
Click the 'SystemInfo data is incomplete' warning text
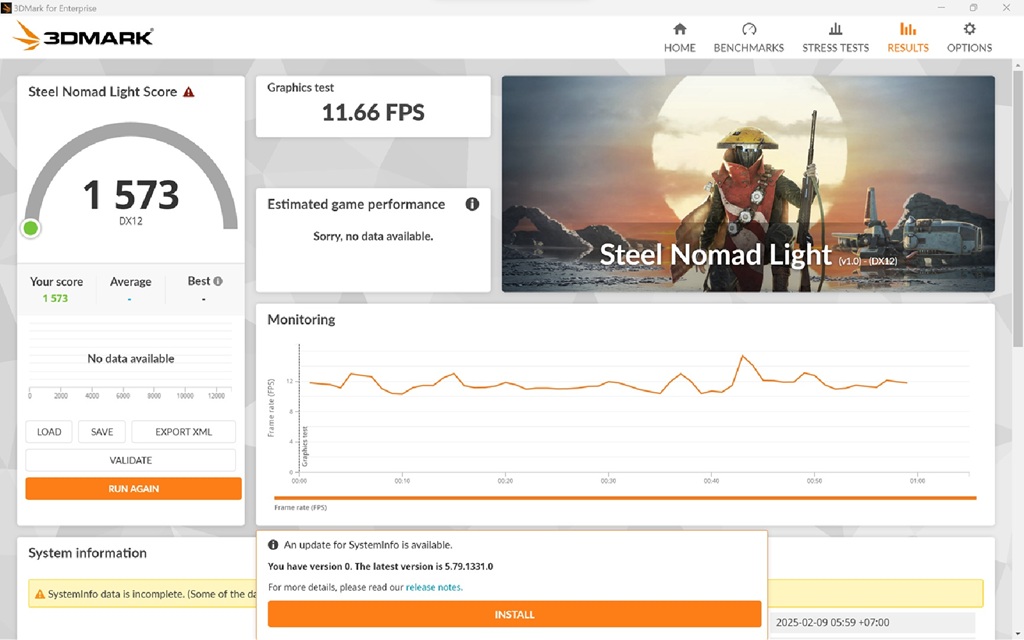tap(152, 594)
